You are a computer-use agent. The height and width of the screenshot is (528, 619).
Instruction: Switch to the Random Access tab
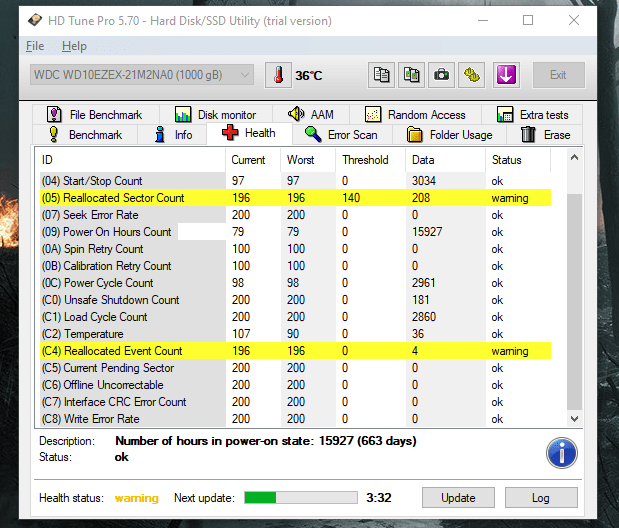(x=415, y=115)
